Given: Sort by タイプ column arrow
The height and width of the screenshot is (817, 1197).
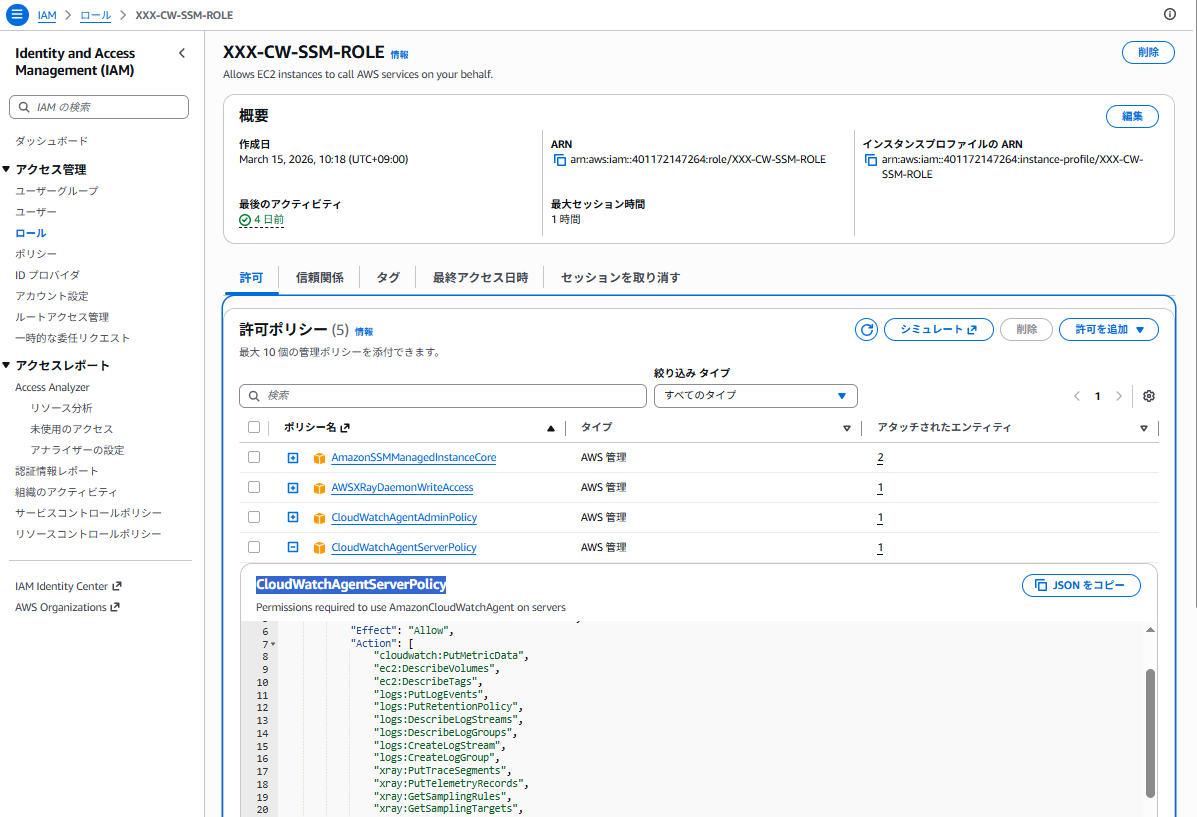Looking at the screenshot, I should [847, 428].
